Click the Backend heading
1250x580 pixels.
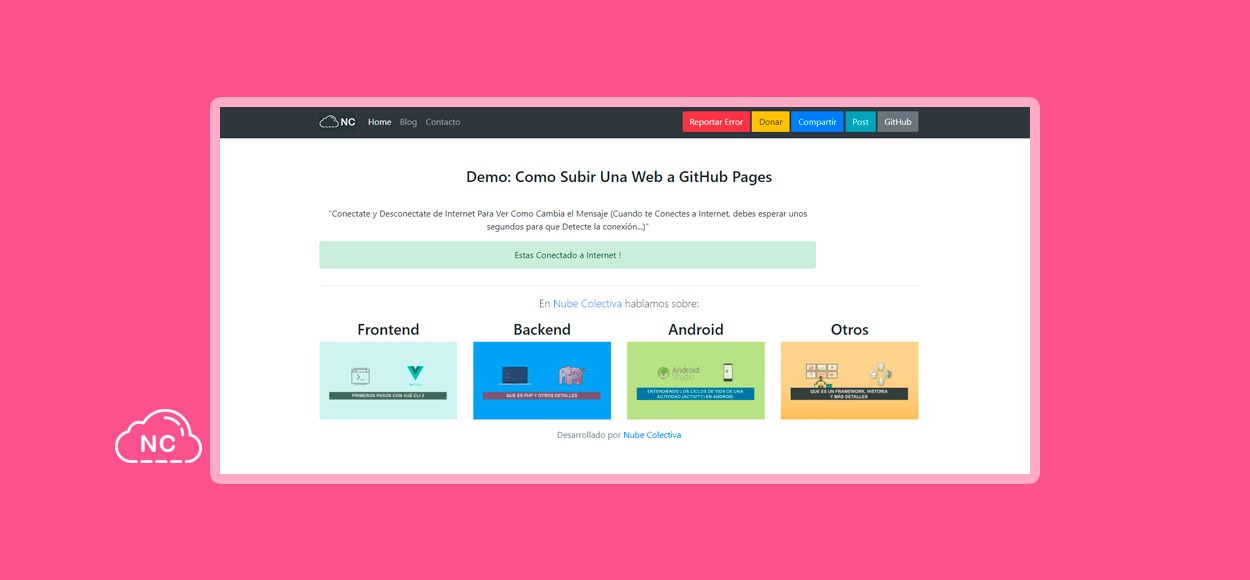point(542,329)
